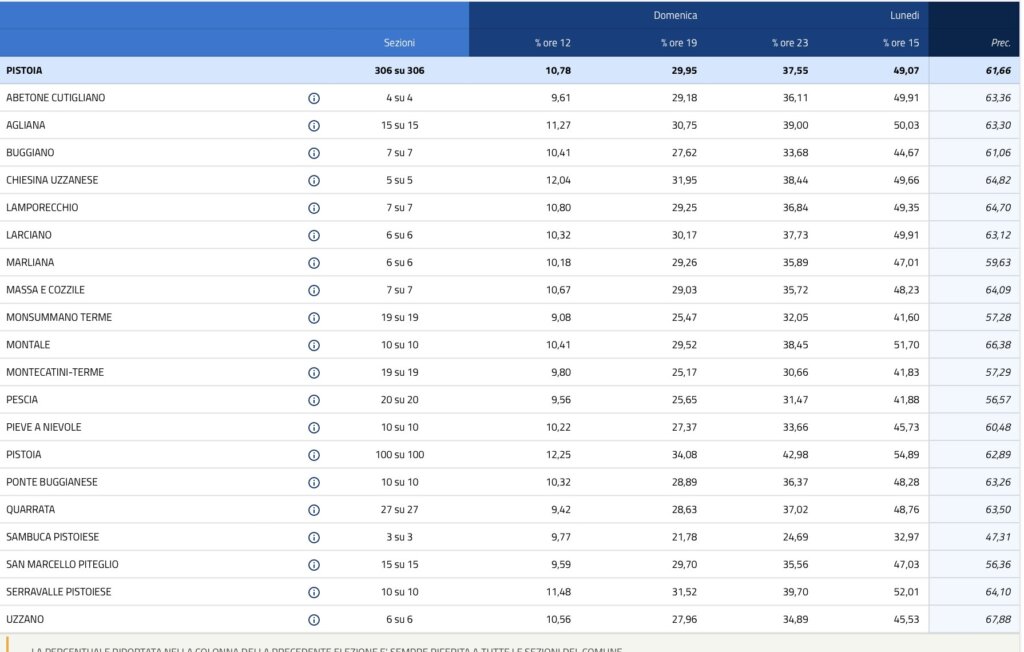Select the '% ore 12' column header
1024x652 pixels.
click(552, 43)
